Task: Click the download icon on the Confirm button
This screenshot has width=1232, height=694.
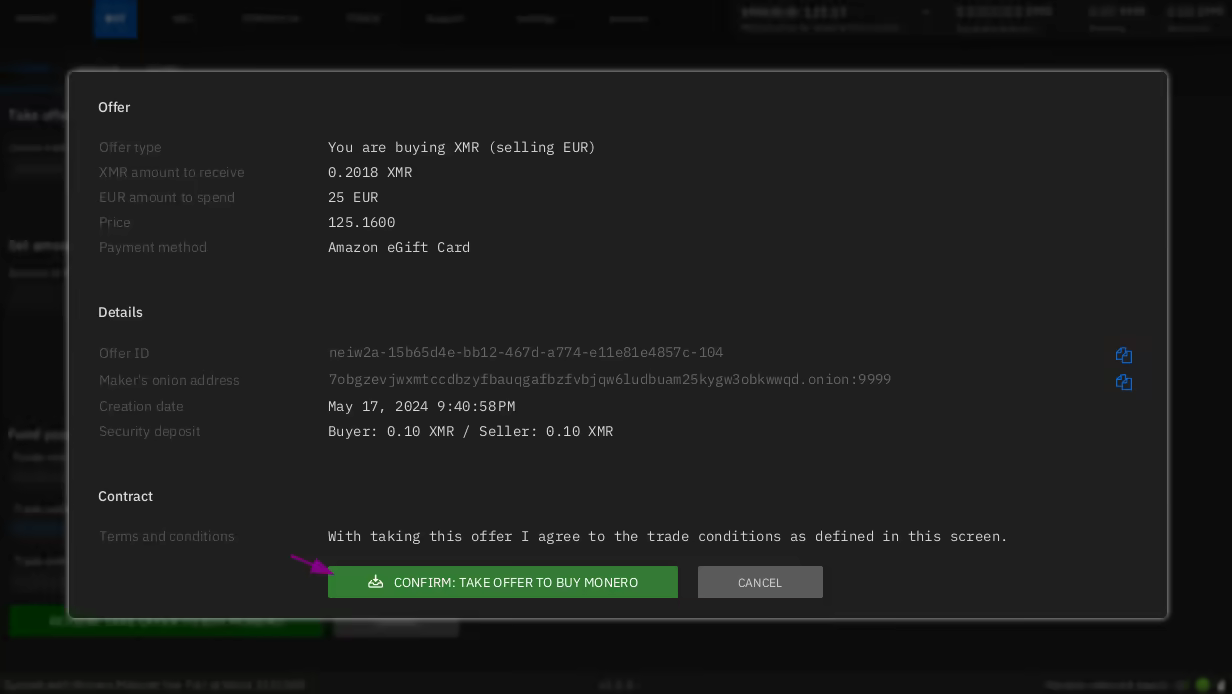Action: coord(376,582)
